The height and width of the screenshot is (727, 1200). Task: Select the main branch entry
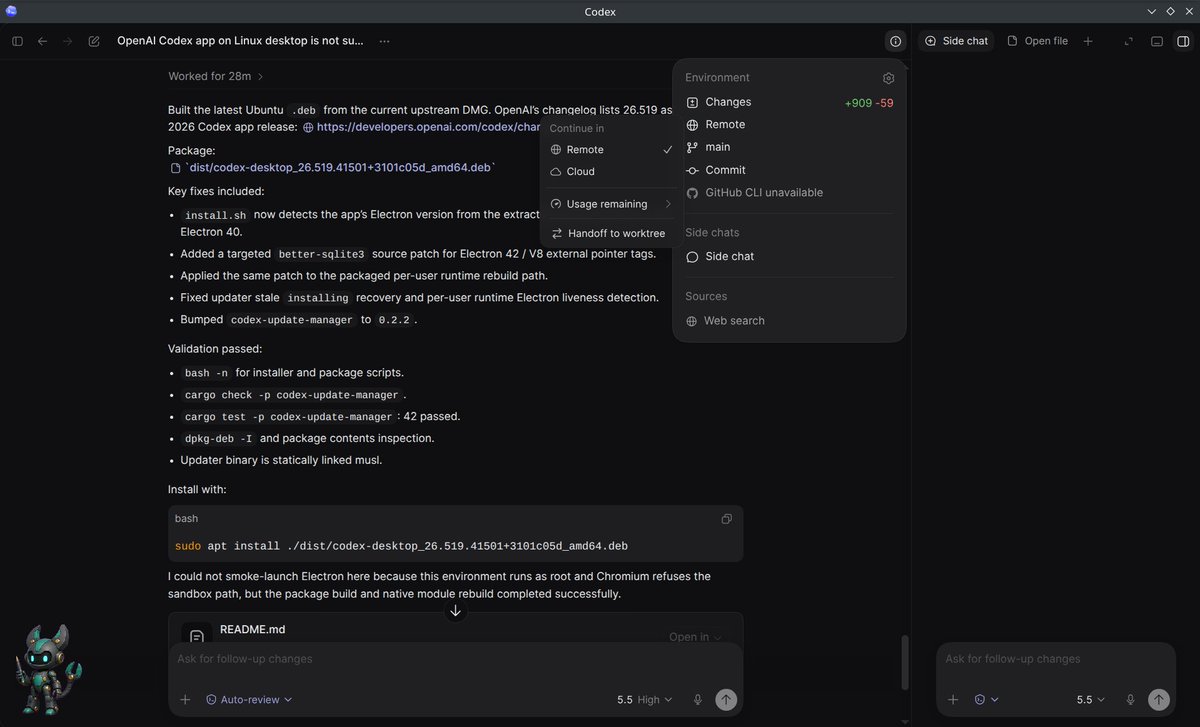[717, 147]
